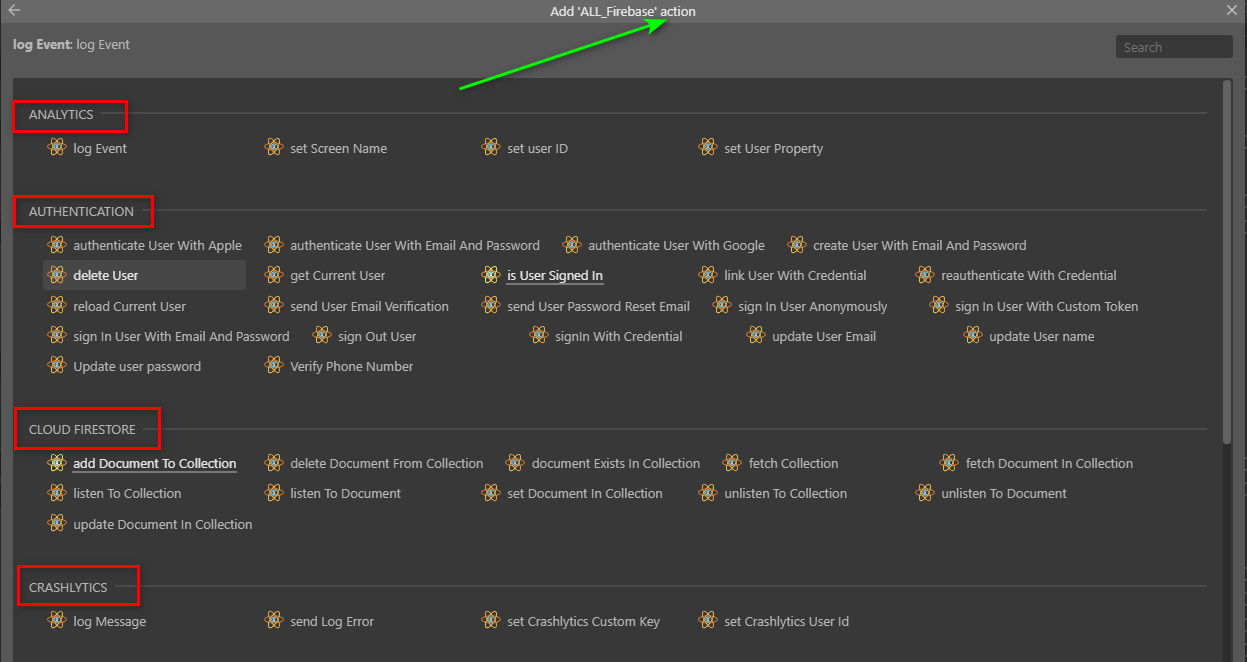Select the icon next to delete User
The image size is (1247, 662).
(x=57, y=275)
